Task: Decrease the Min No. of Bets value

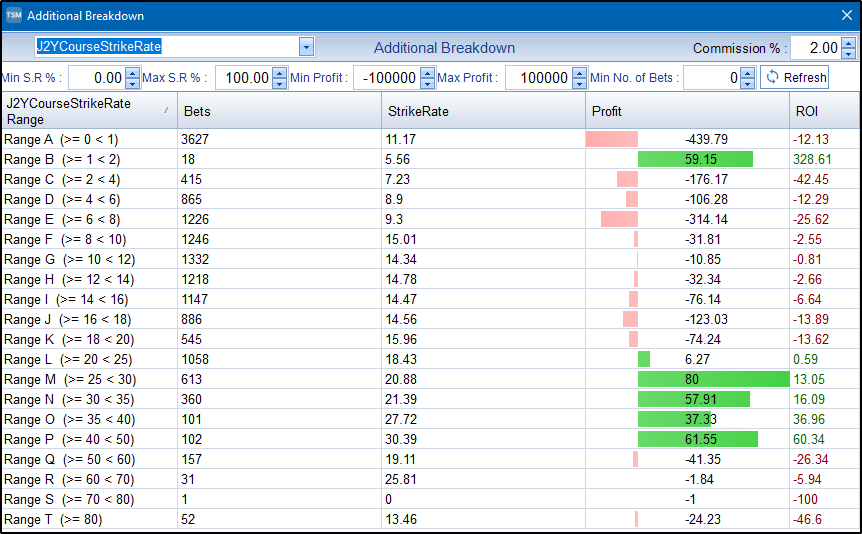Action: click(x=747, y=83)
